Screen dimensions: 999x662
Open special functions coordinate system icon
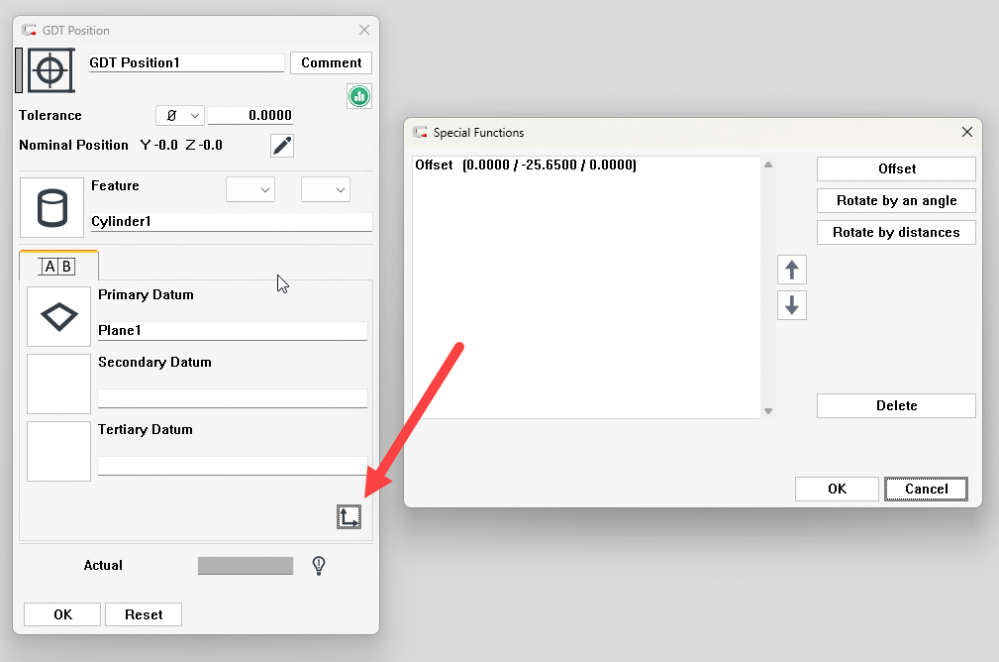pyautogui.click(x=349, y=517)
